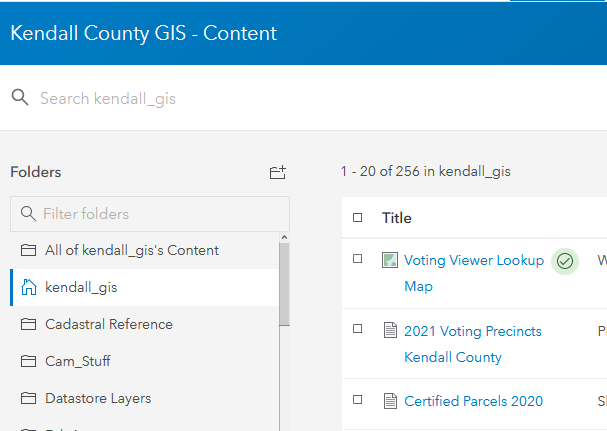Show All of kendall_gis's Content
607x431 pixels.
(131, 250)
